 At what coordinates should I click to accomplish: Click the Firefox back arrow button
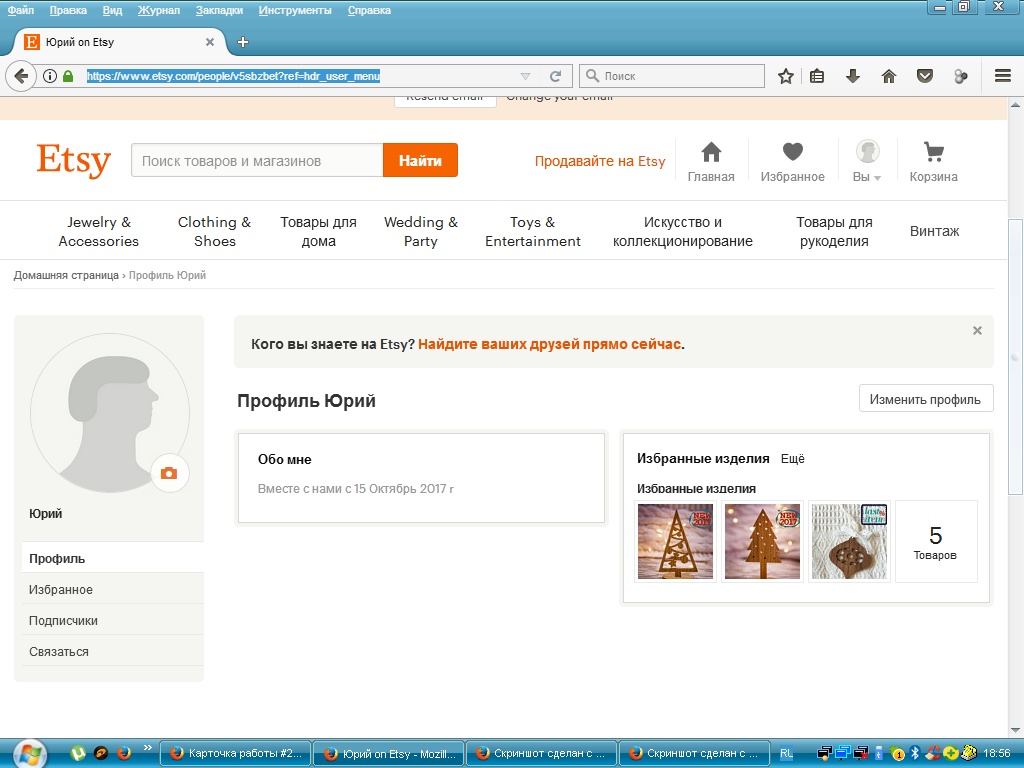[x=21, y=76]
